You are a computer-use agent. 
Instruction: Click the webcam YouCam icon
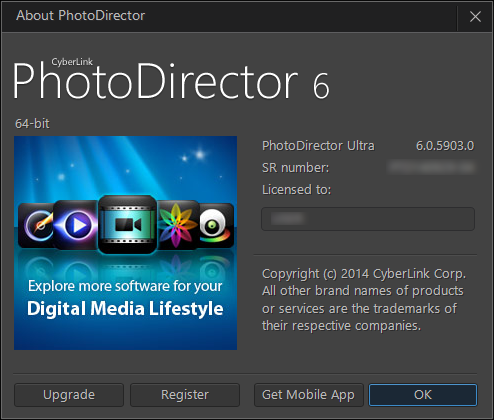216,225
